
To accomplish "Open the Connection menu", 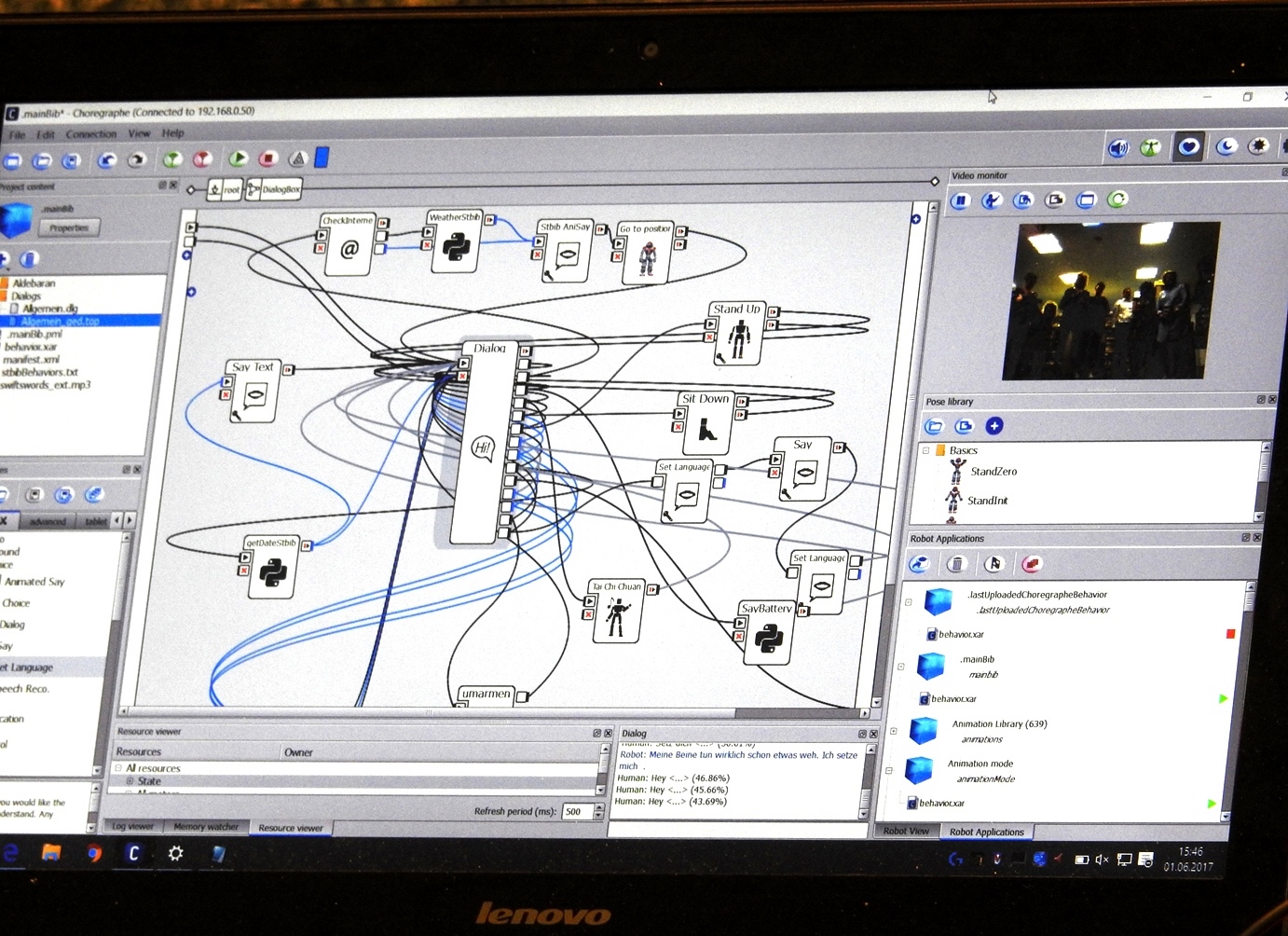I will (x=91, y=134).
